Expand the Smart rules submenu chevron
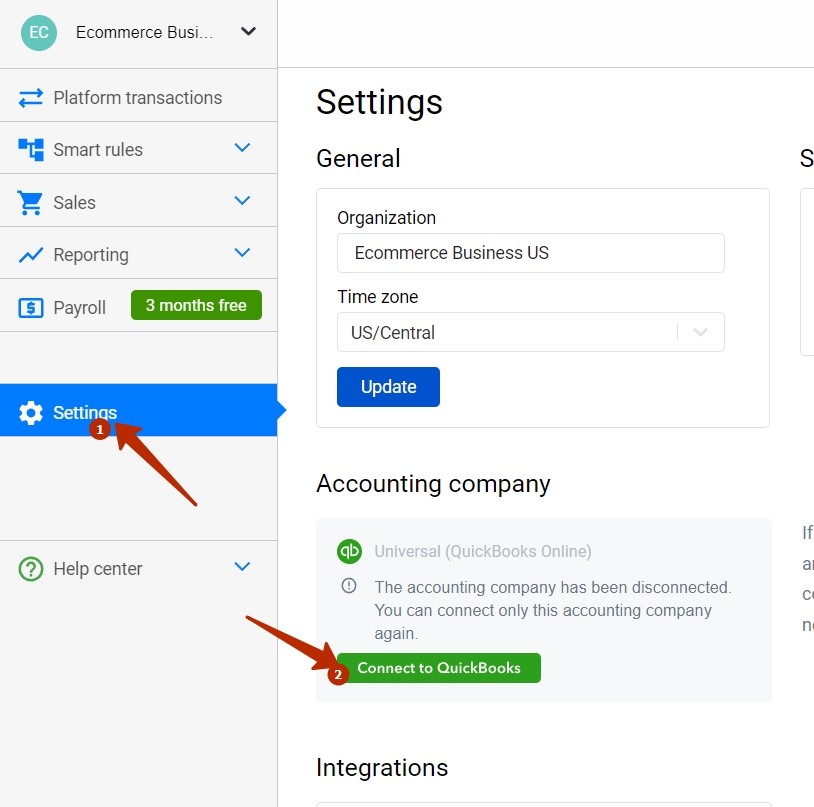Image resolution: width=814 pixels, height=807 pixels. coord(242,148)
